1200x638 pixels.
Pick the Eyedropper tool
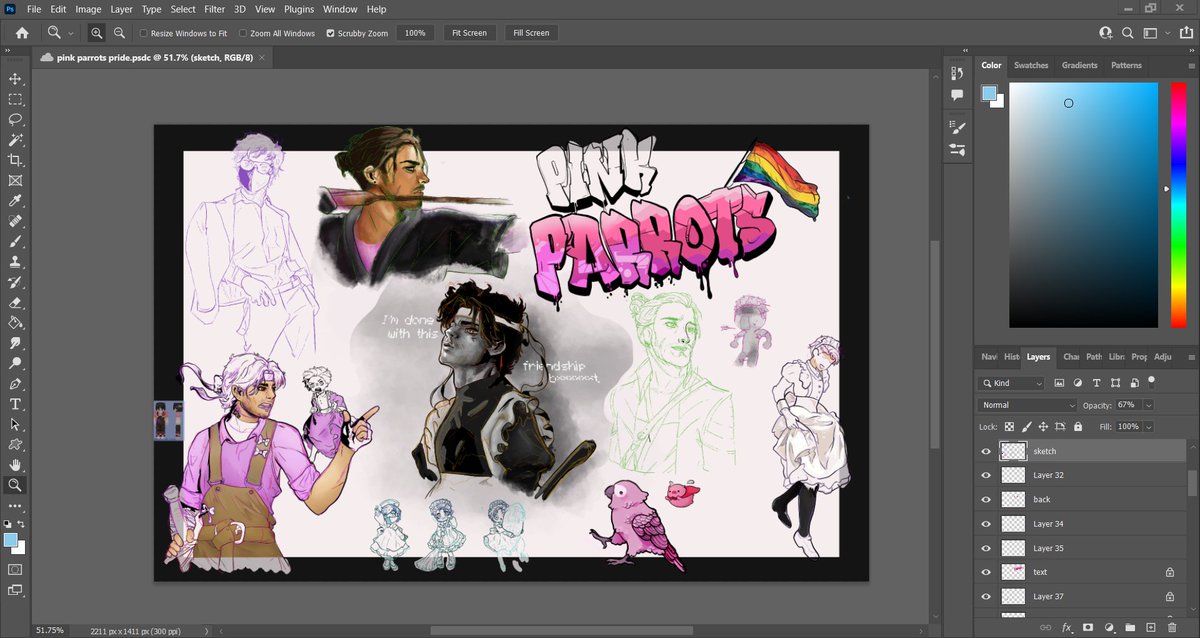[x=15, y=200]
